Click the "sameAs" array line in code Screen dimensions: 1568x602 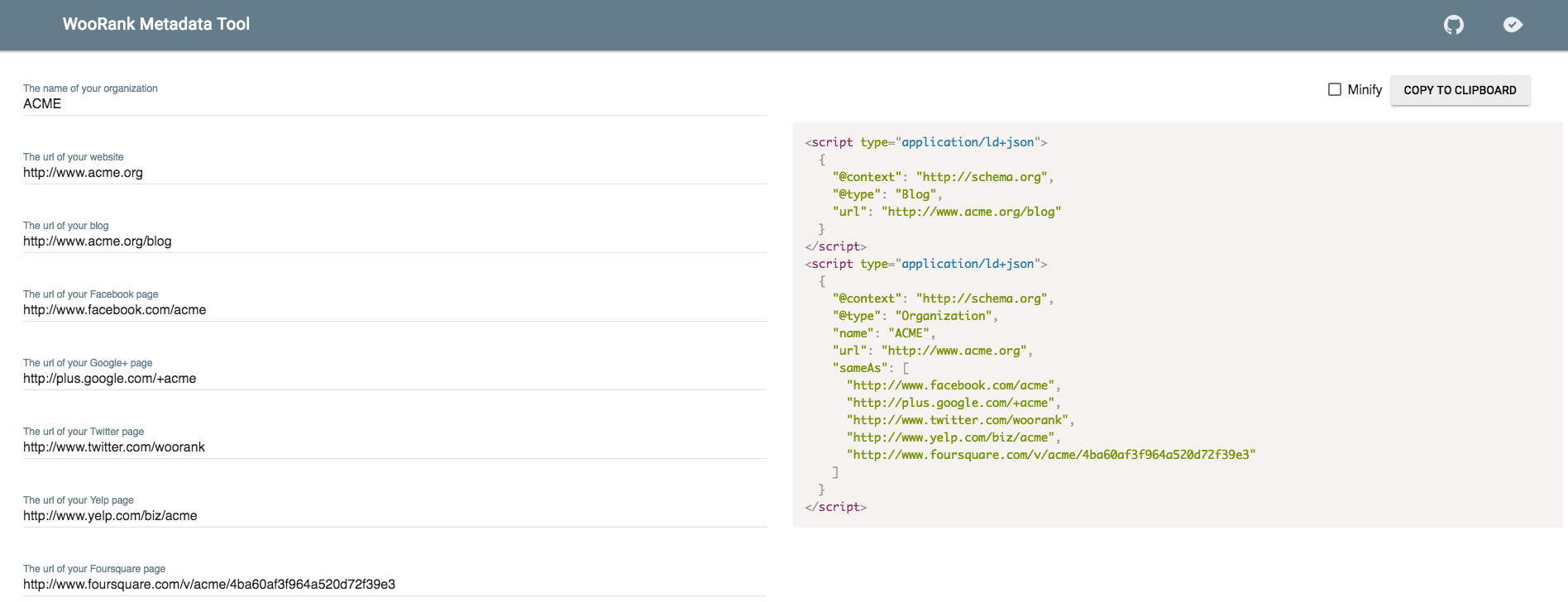tap(870, 368)
